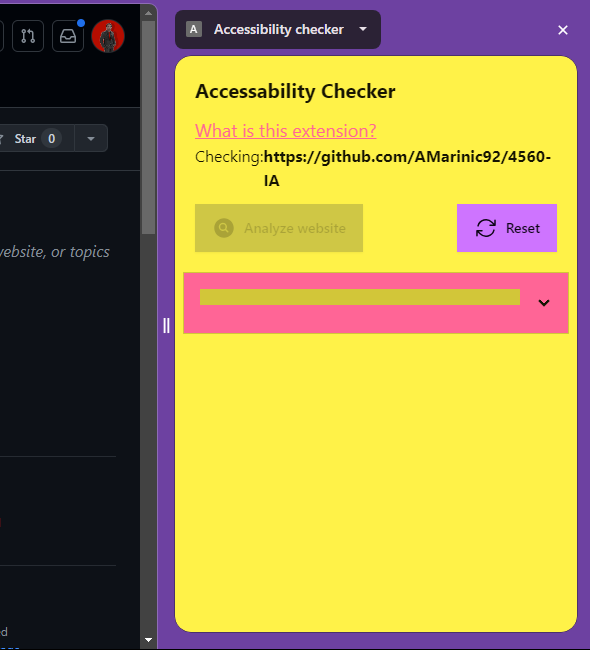590x650 pixels.
Task: Click the 'A' extension icon in the side panel header
Action: [x=194, y=29]
